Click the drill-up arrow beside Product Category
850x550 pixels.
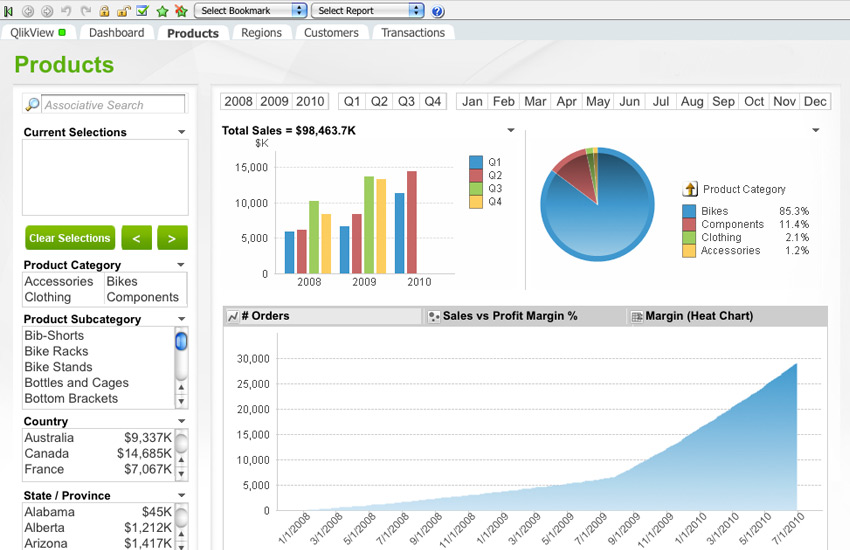click(690, 189)
